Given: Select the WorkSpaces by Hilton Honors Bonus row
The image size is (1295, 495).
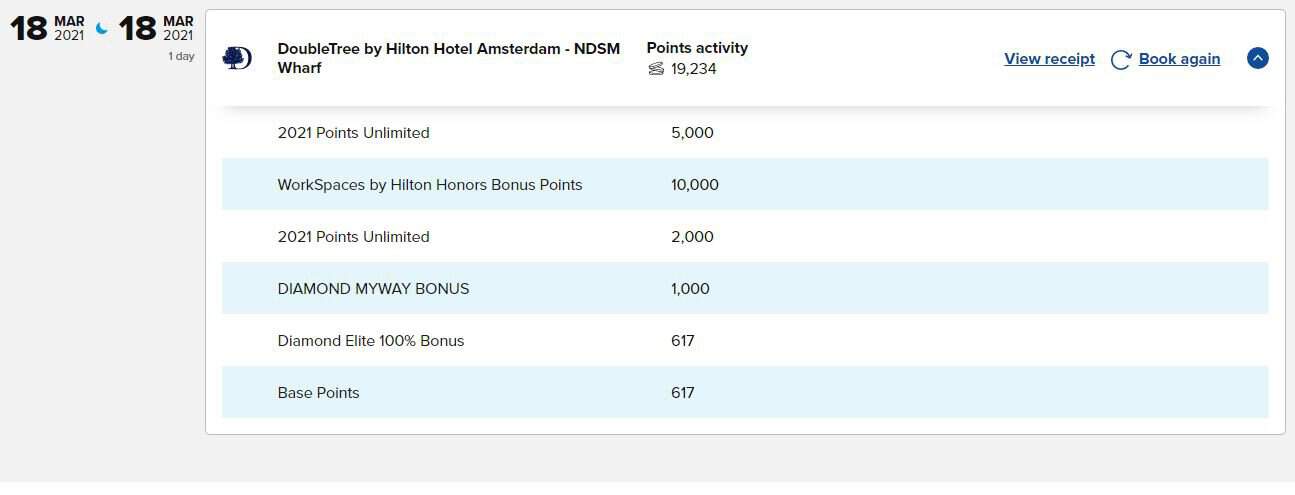Looking at the screenshot, I should 430,185.
